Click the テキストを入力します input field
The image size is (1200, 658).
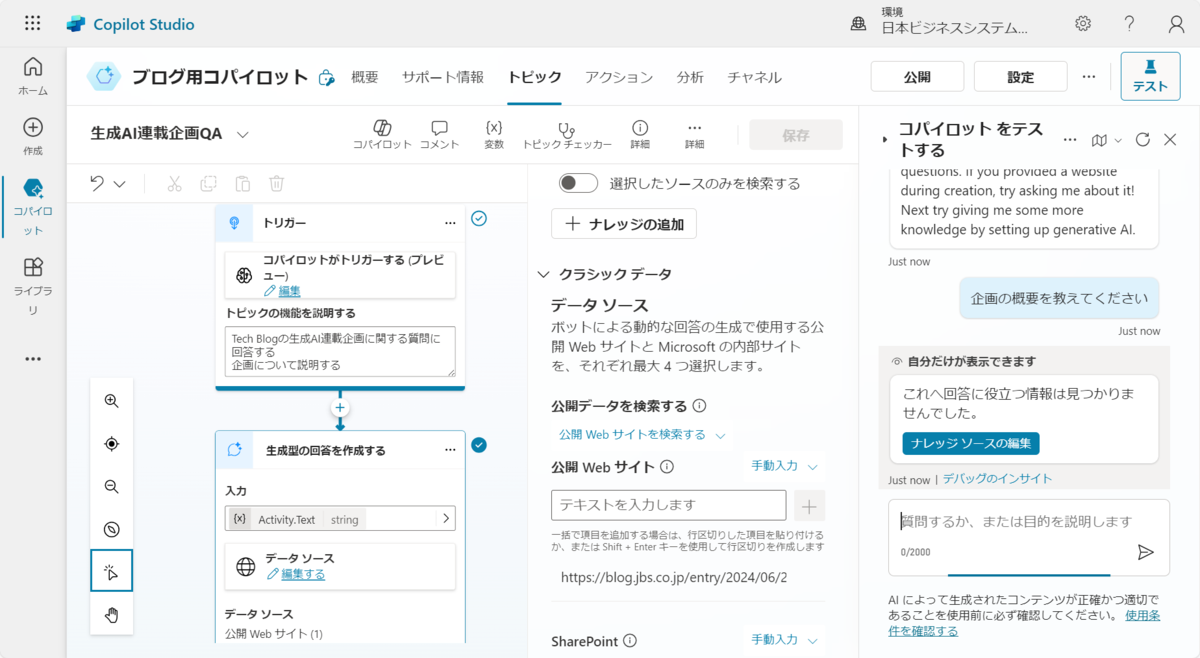click(x=669, y=505)
